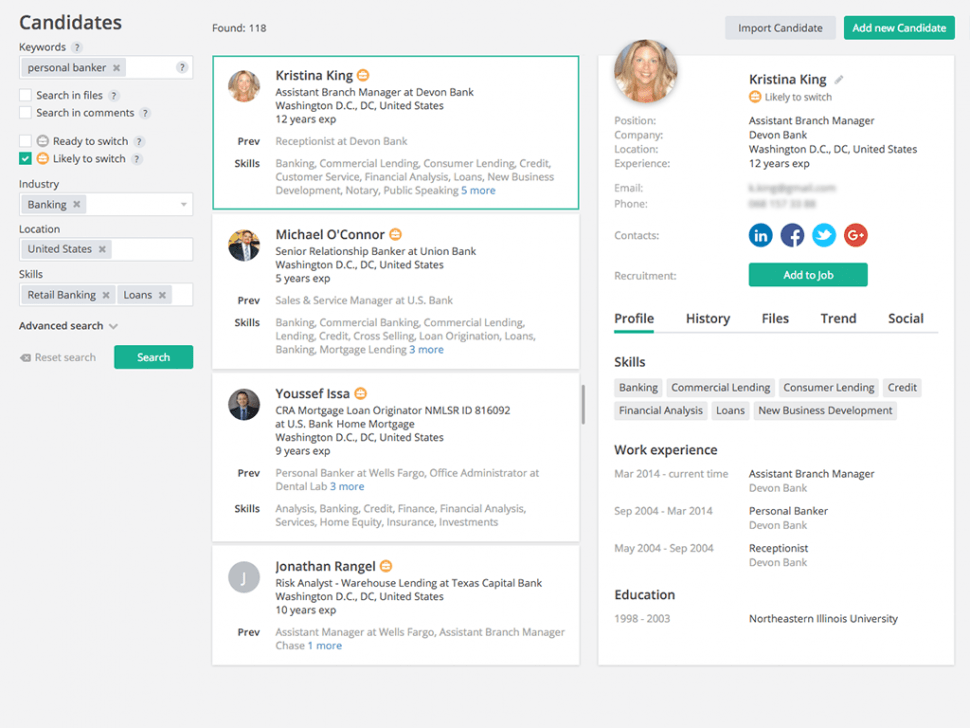Open Michael O'Connor's candidate name
The width and height of the screenshot is (970, 728).
tap(330, 234)
